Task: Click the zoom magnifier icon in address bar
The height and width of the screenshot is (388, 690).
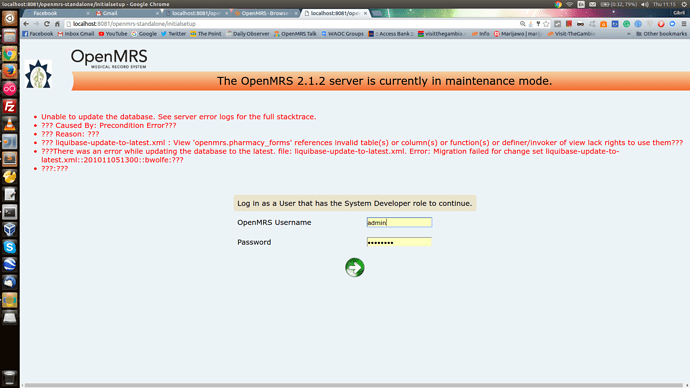Action: pos(522,24)
